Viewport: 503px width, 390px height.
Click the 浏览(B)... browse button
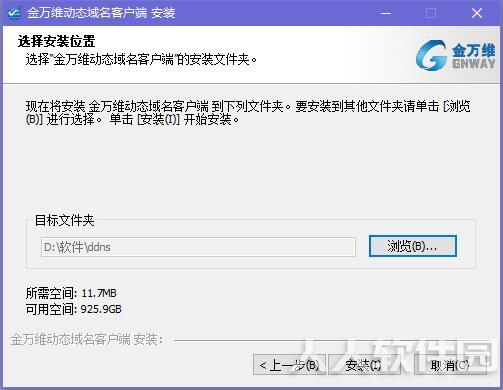[x=412, y=246]
